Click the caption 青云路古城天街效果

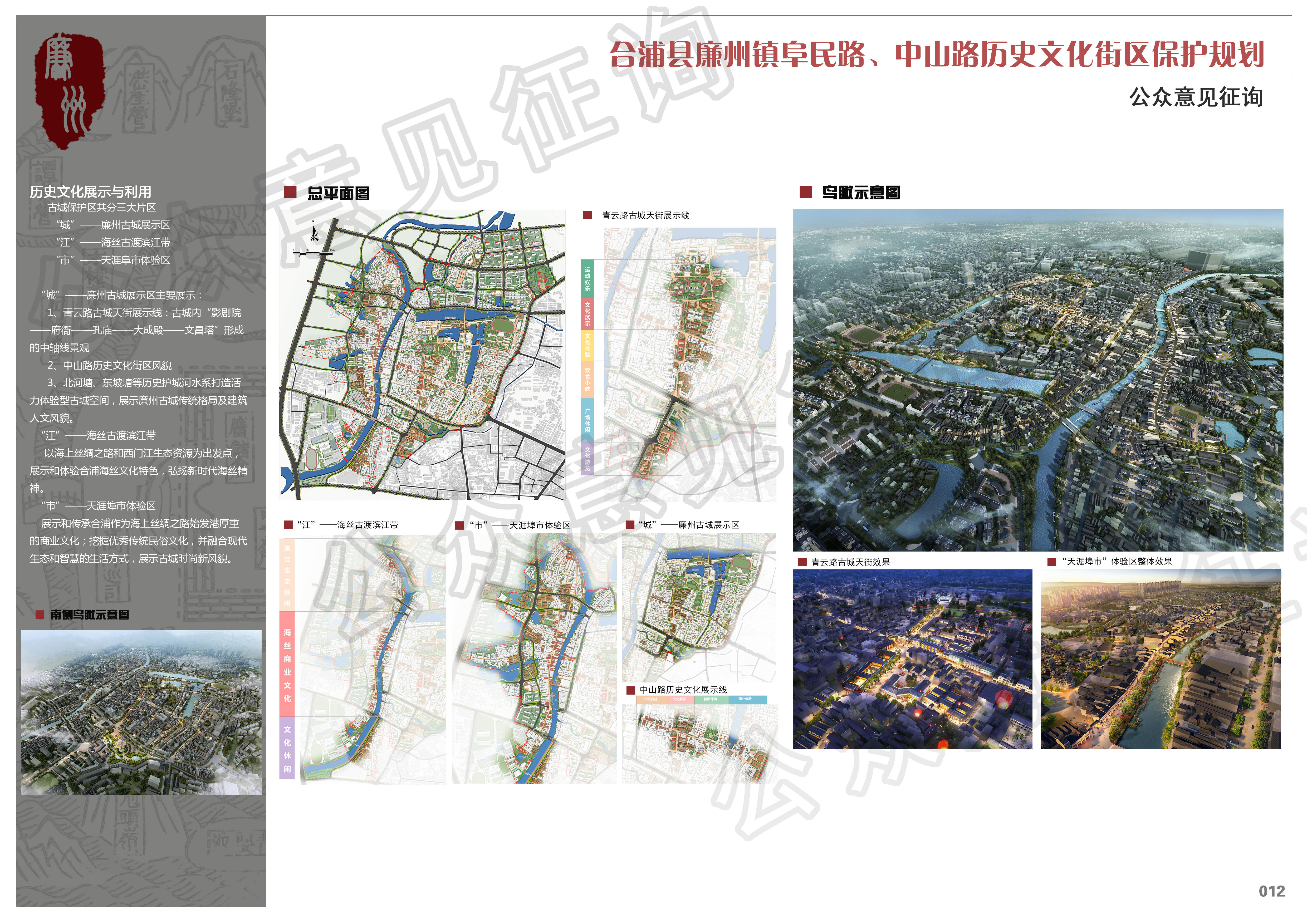pyautogui.click(x=850, y=562)
